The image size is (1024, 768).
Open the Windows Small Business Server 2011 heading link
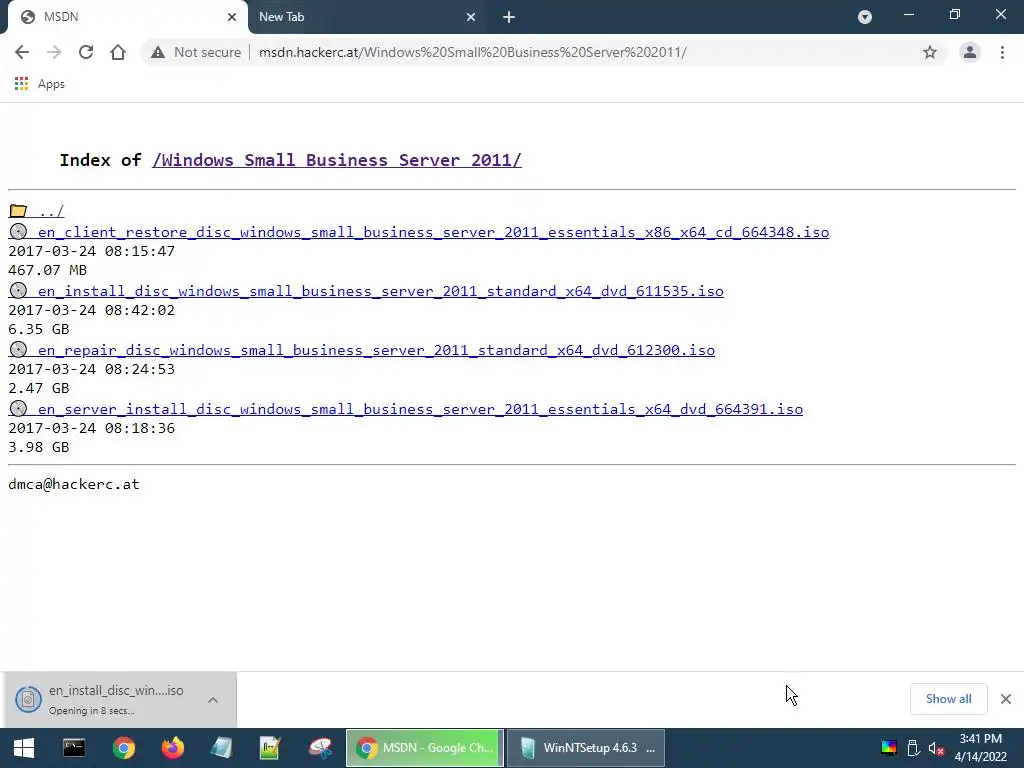click(337, 160)
